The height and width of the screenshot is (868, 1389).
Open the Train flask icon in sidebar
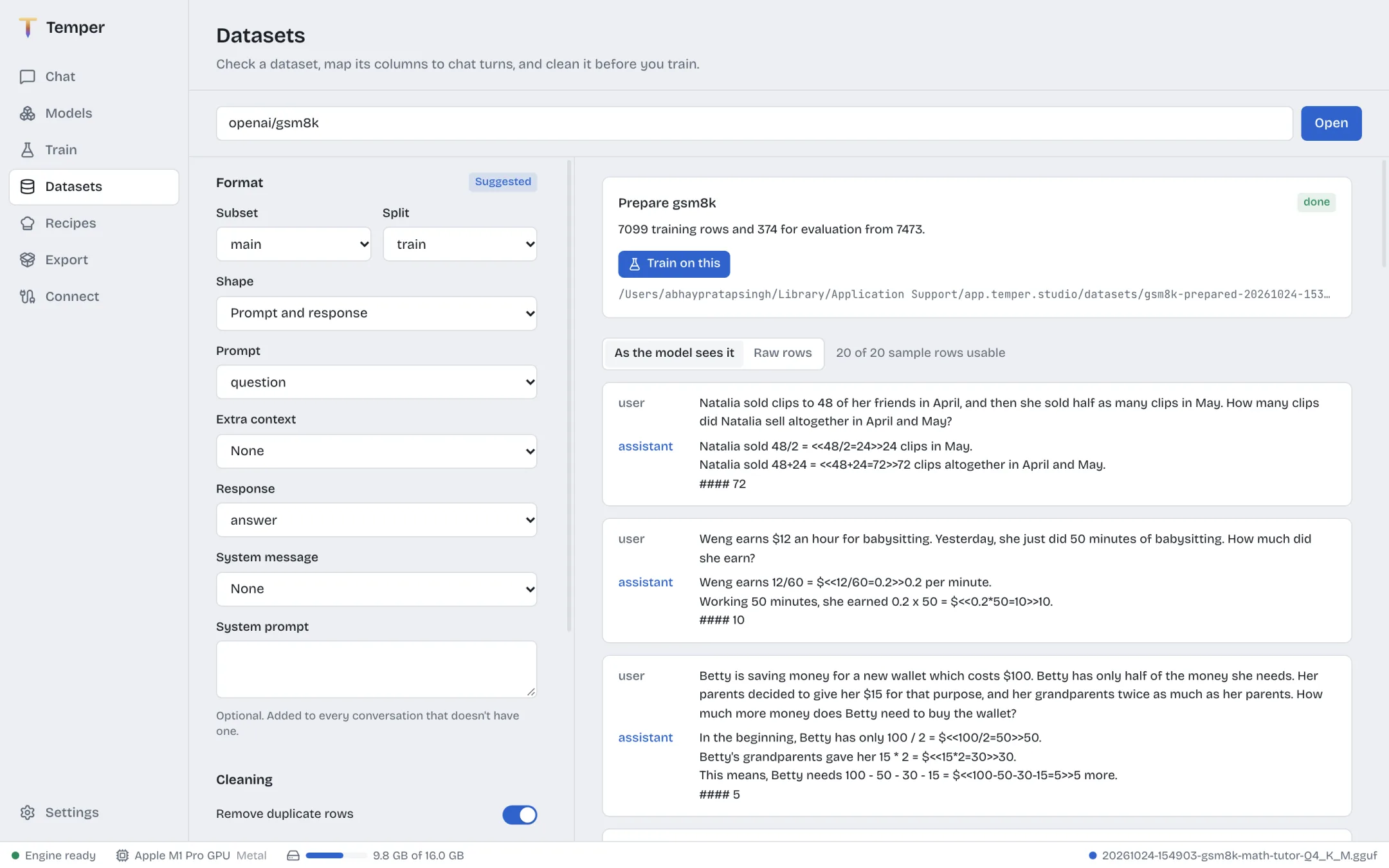(27, 150)
